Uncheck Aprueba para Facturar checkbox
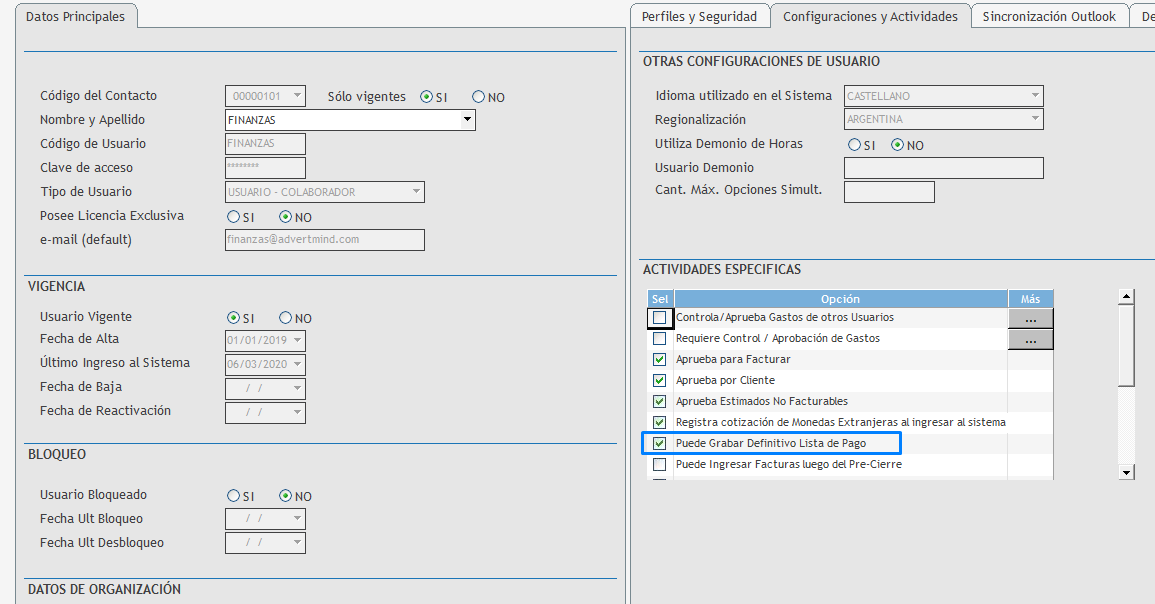This screenshot has width=1155, height=604. coord(659,360)
